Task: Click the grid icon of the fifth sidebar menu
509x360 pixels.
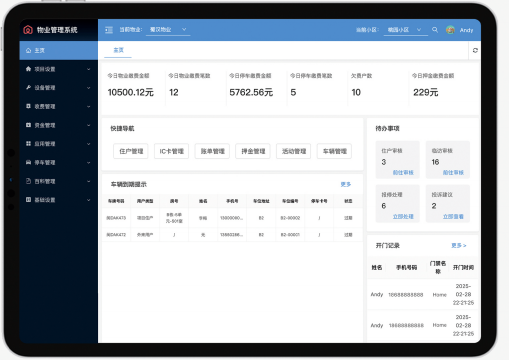Action: (28, 144)
